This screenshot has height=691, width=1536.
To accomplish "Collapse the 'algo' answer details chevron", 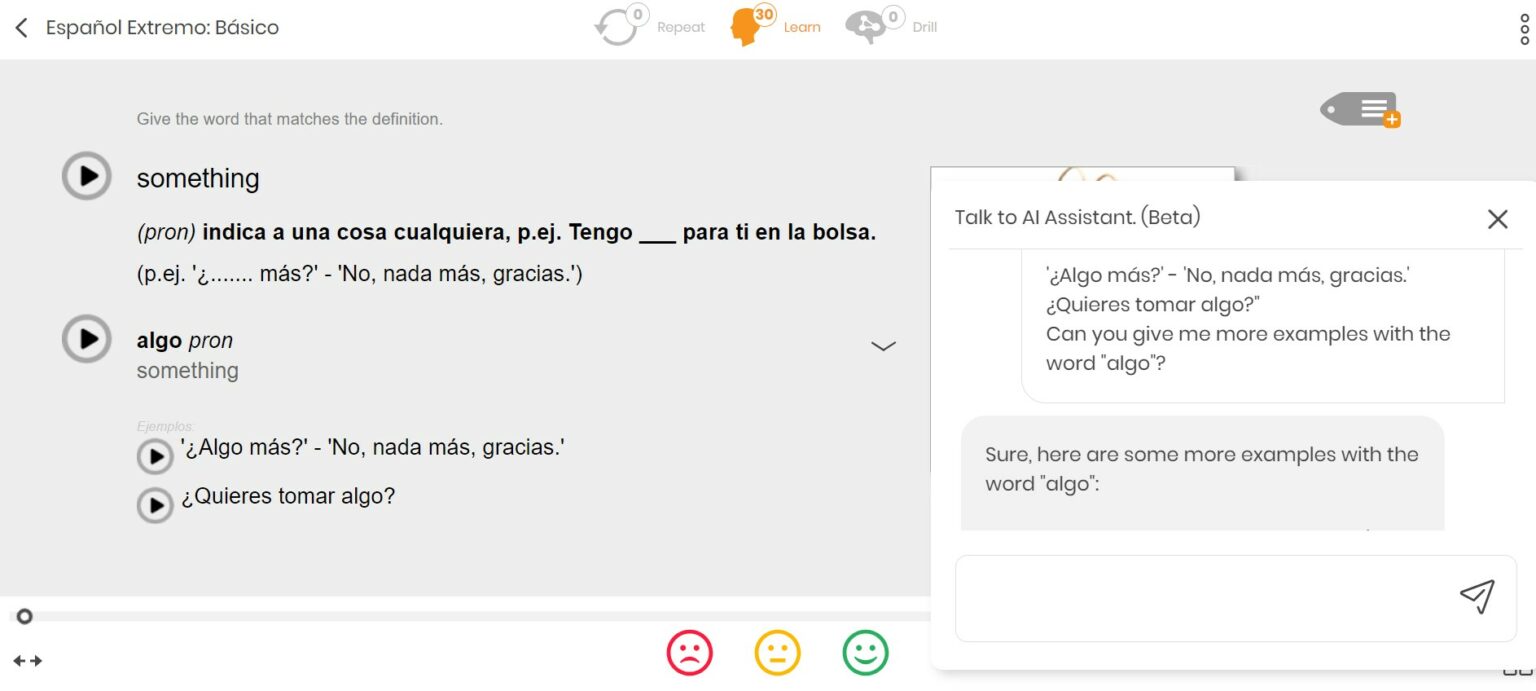I will tap(883, 345).
